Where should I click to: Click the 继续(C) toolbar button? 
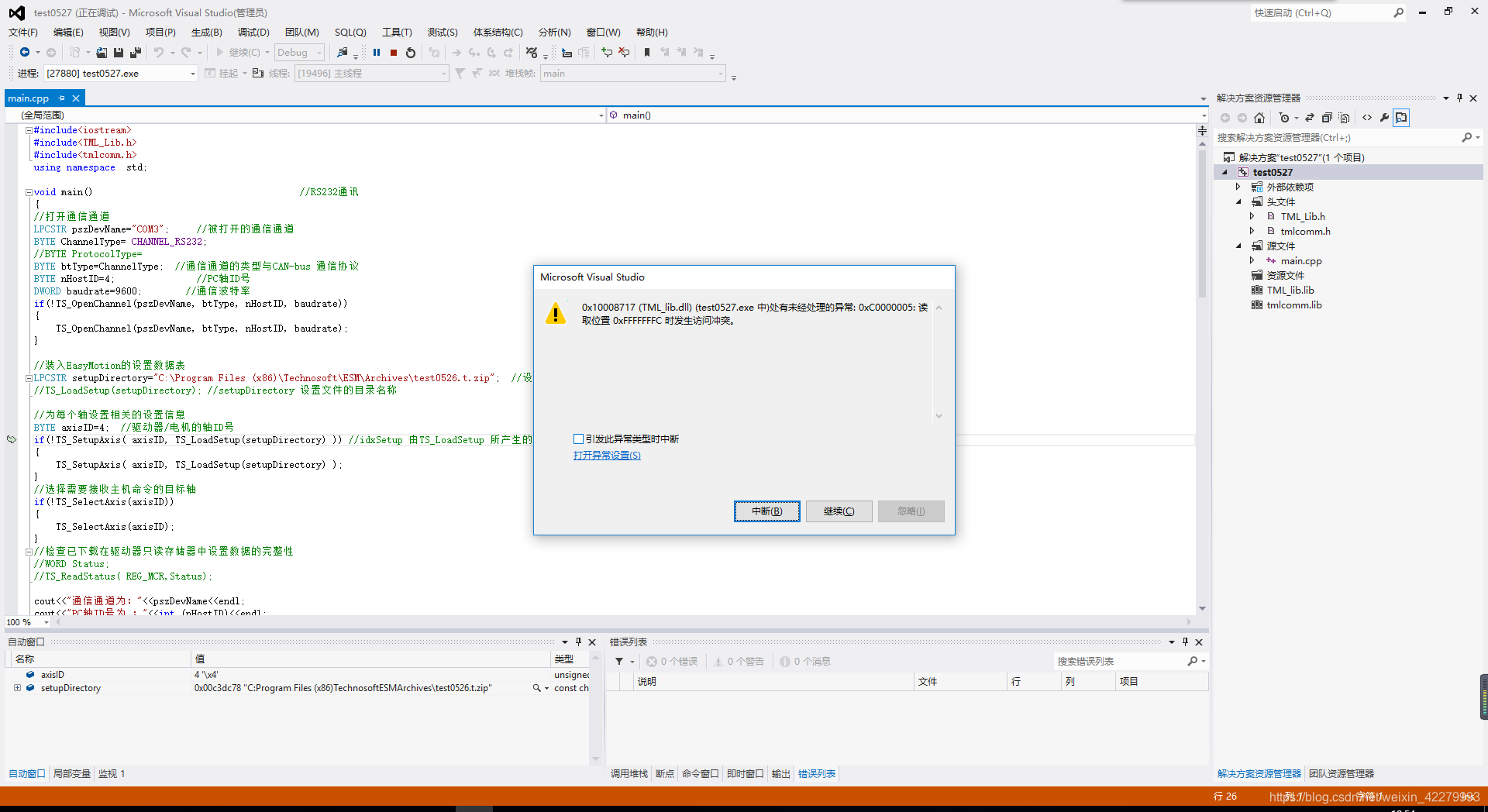[238, 53]
